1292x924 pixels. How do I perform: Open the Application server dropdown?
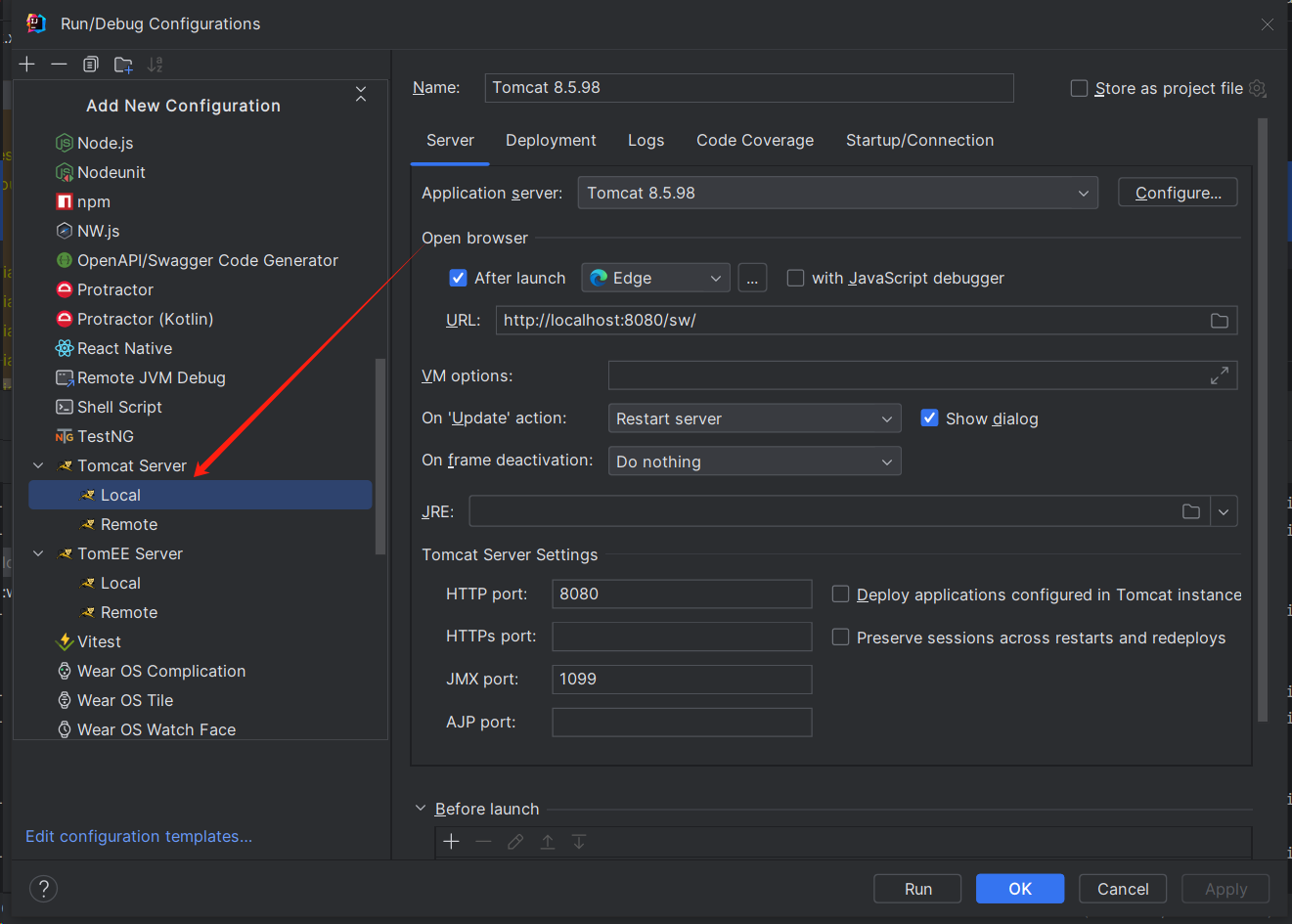(x=838, y=193)
